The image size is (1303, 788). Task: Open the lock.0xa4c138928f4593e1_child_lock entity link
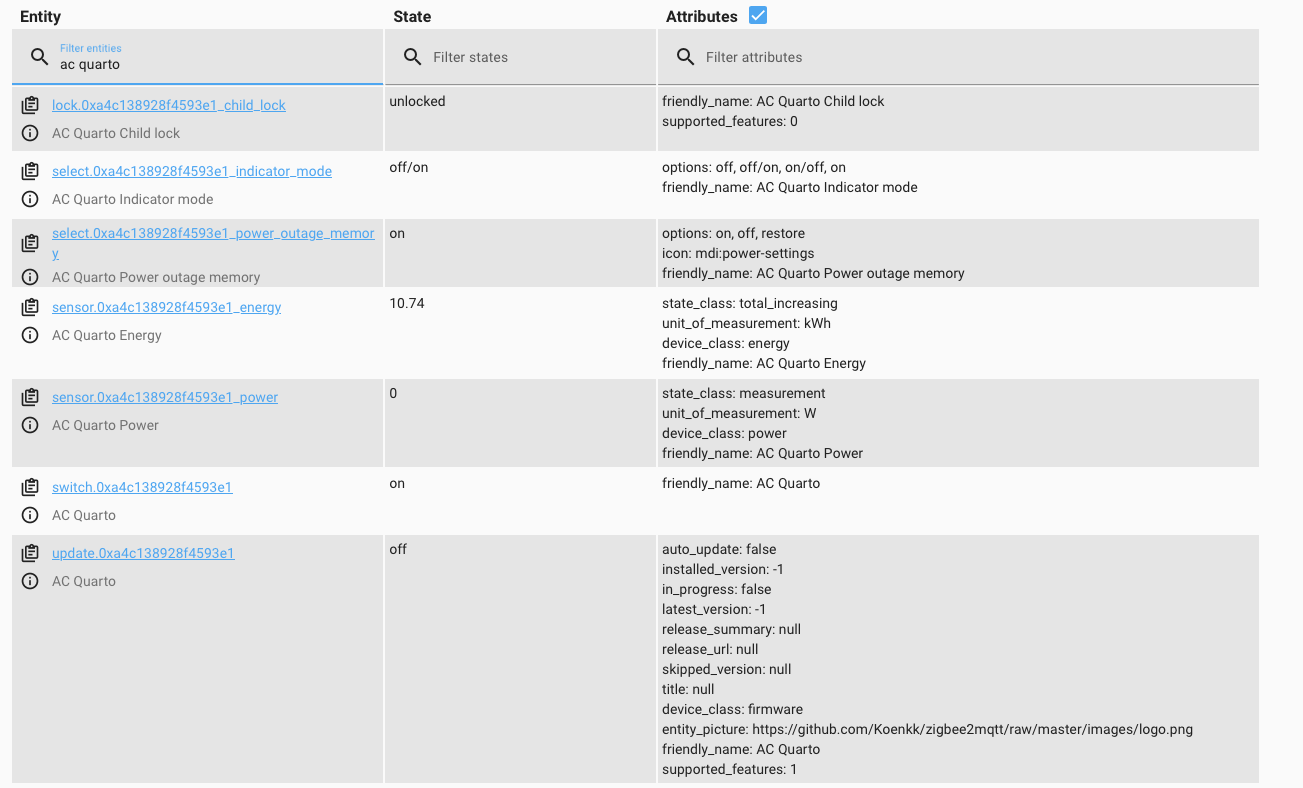(167, 105)
